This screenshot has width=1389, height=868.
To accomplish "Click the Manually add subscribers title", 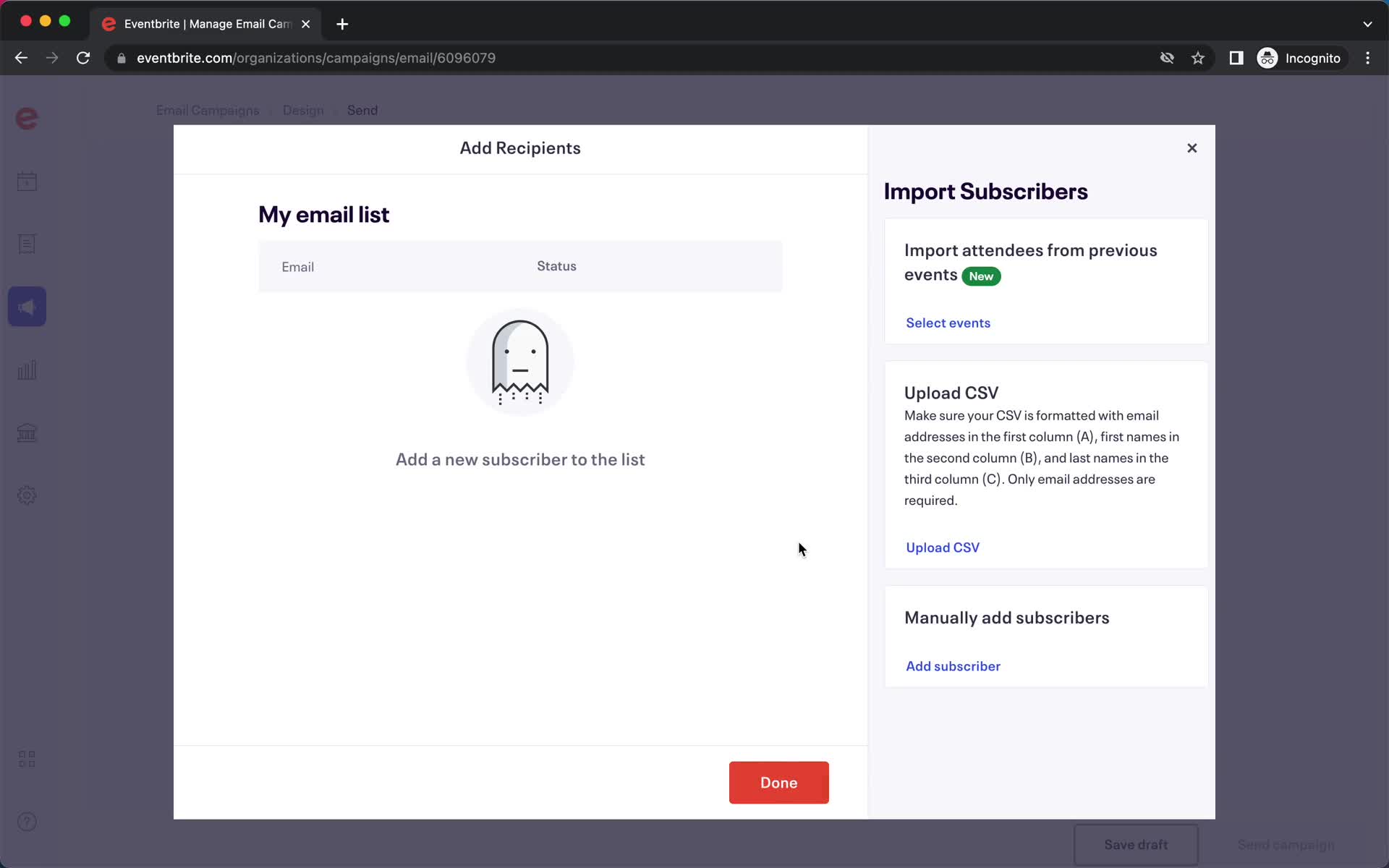I will [x=1006, y=618].
